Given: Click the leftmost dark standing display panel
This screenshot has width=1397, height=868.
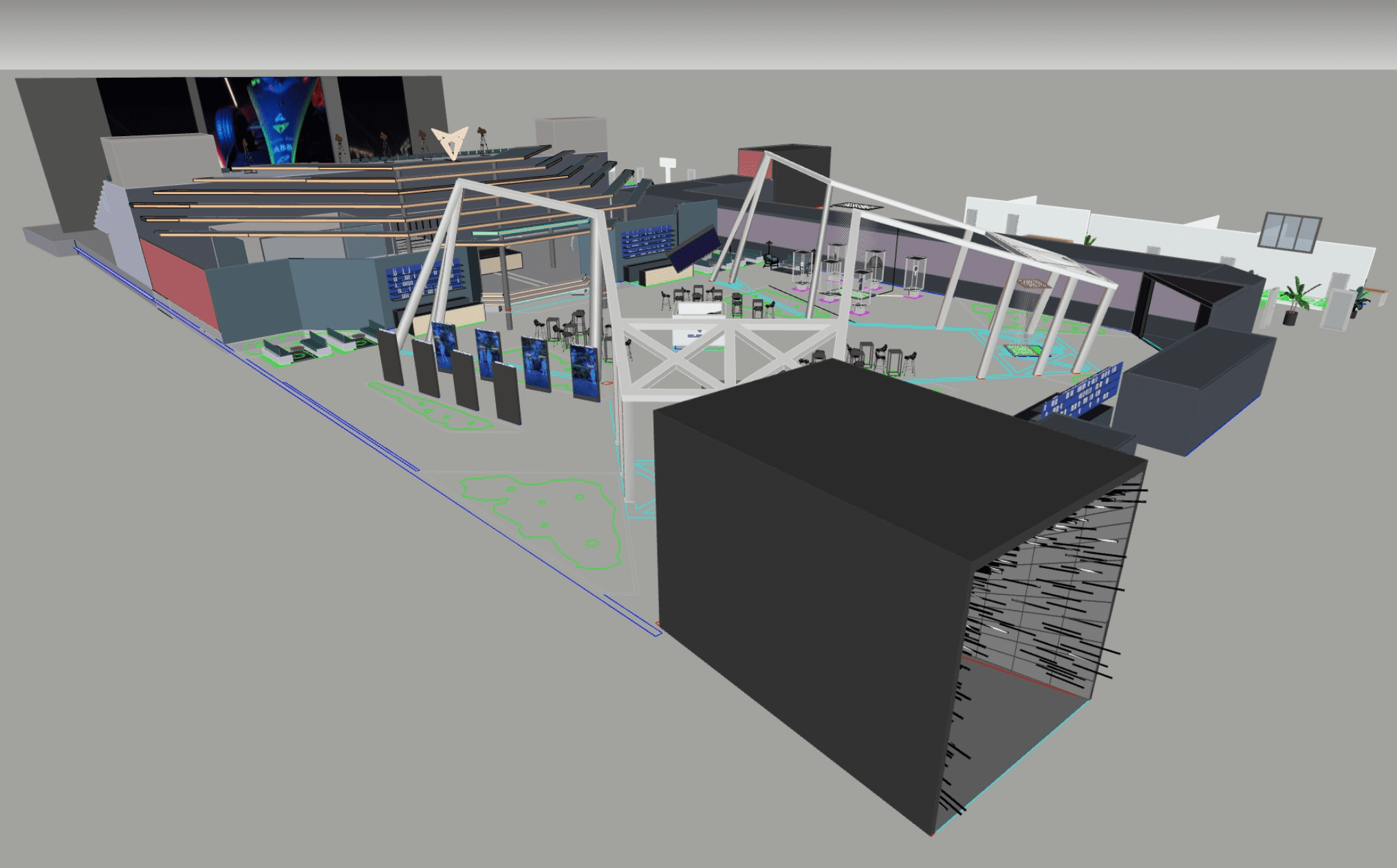Looking at the screenshot, I should [x=391, y=358].
